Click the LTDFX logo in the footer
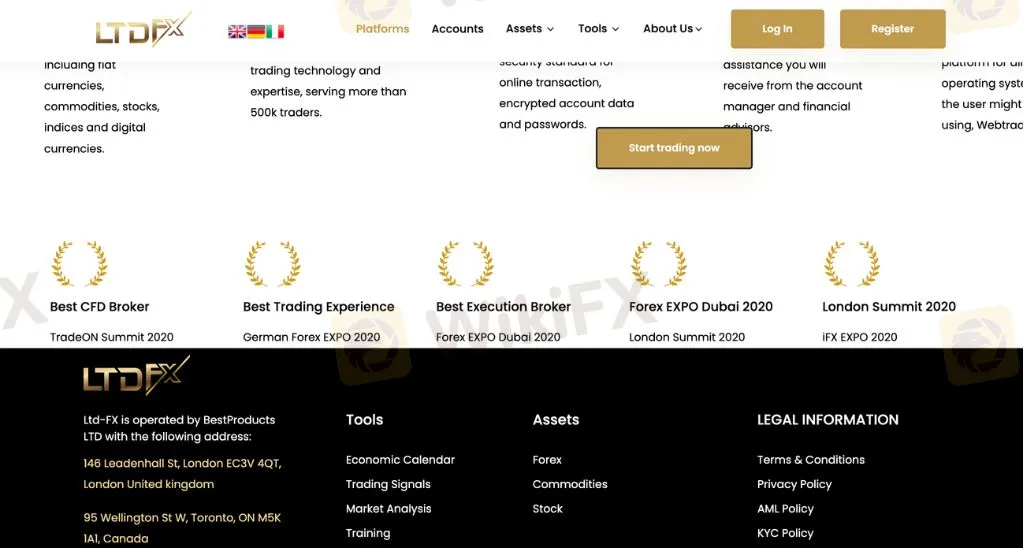 (136, 376)
